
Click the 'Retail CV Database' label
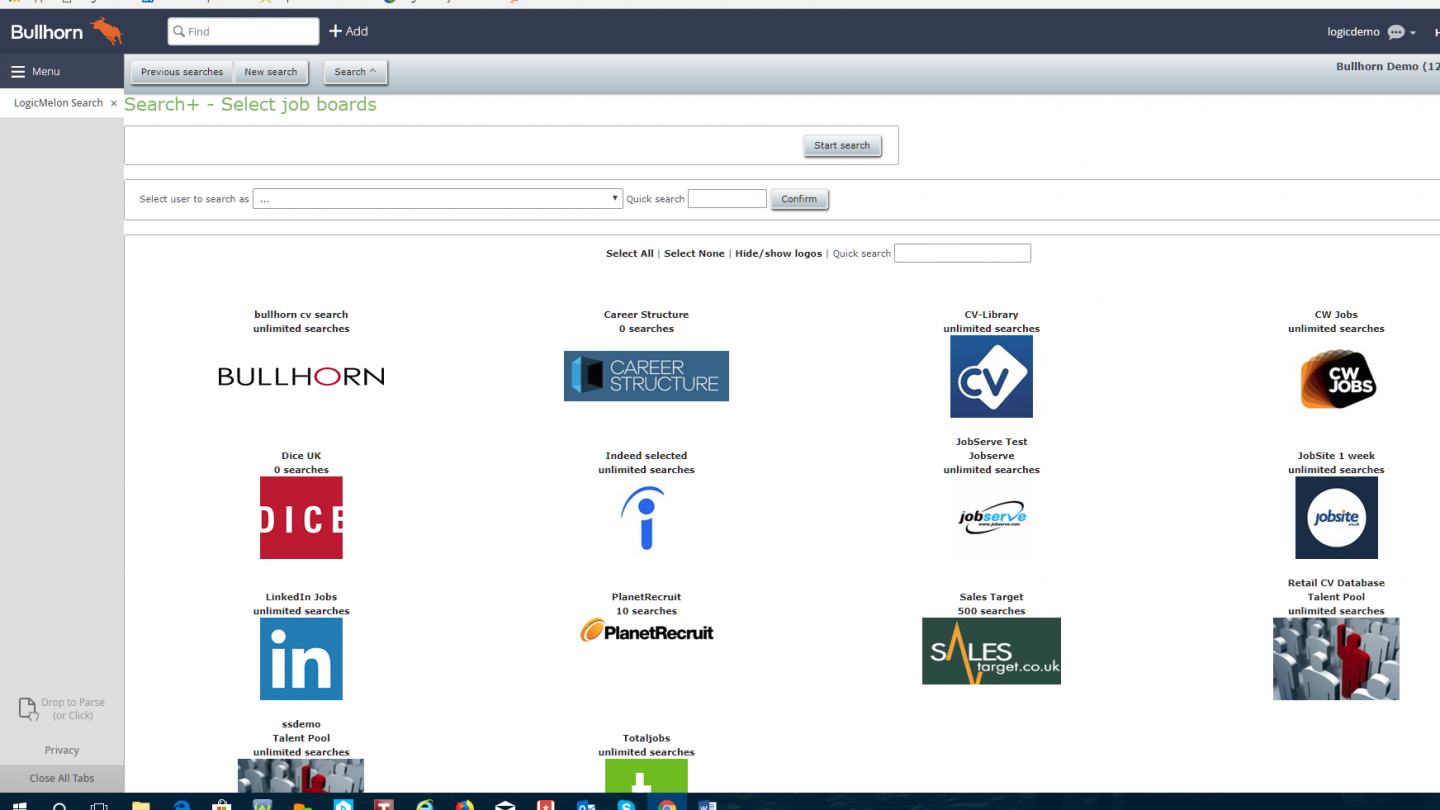[x=1336, y=583]
